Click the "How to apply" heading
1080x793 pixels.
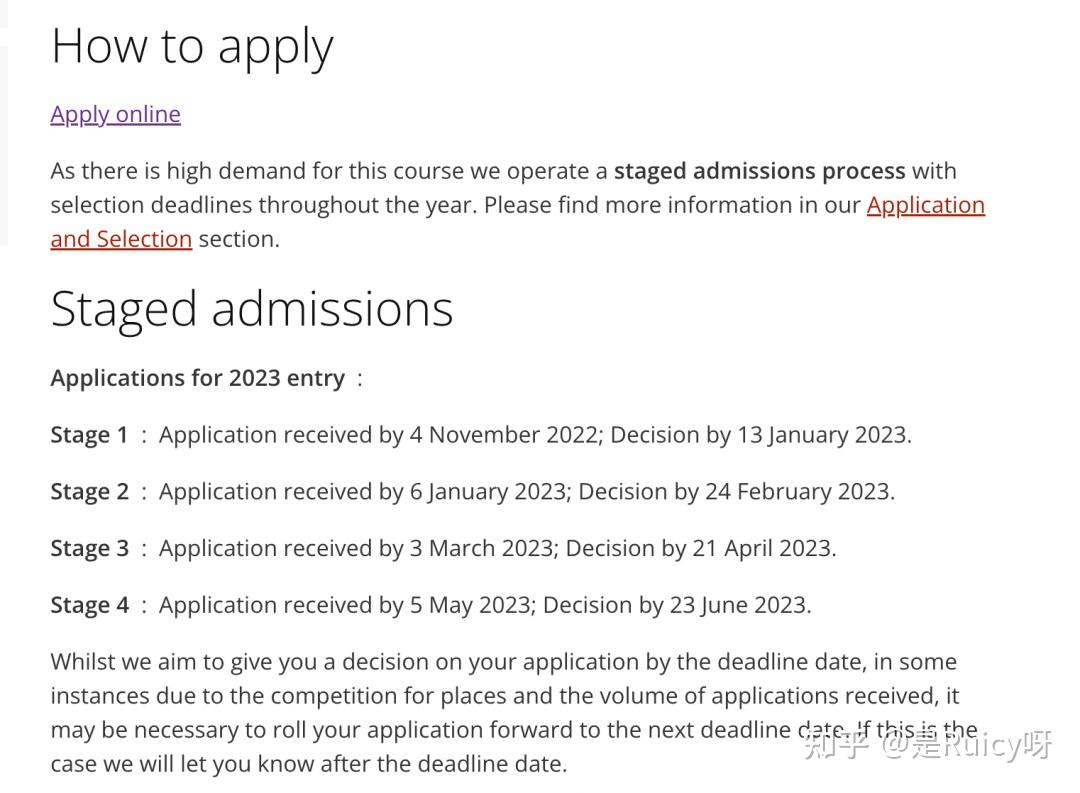click(192, 46)
